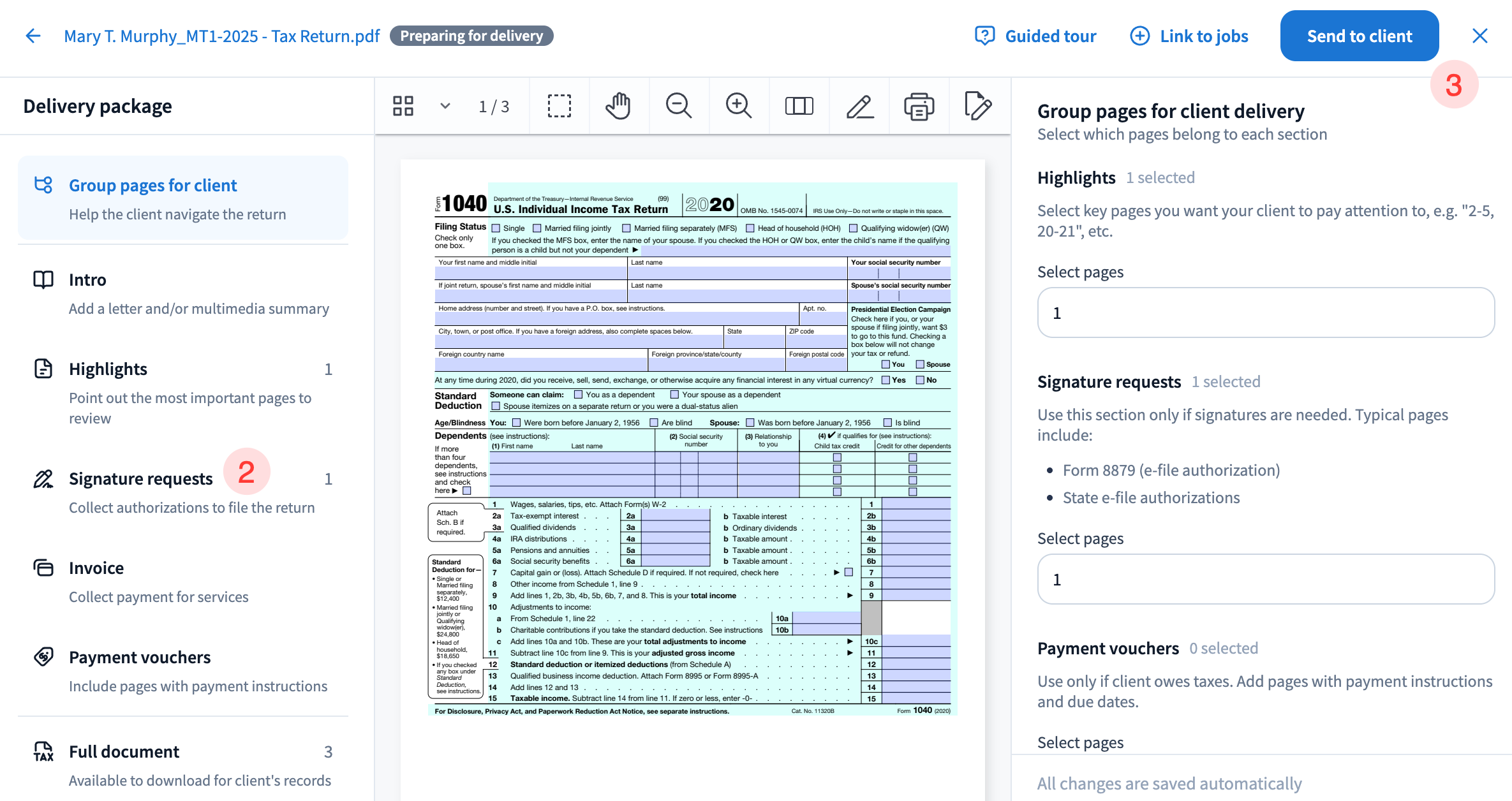1512x801 pixels.
Task: Click Highlights Select pages input field
Action: pos(1265,312)
